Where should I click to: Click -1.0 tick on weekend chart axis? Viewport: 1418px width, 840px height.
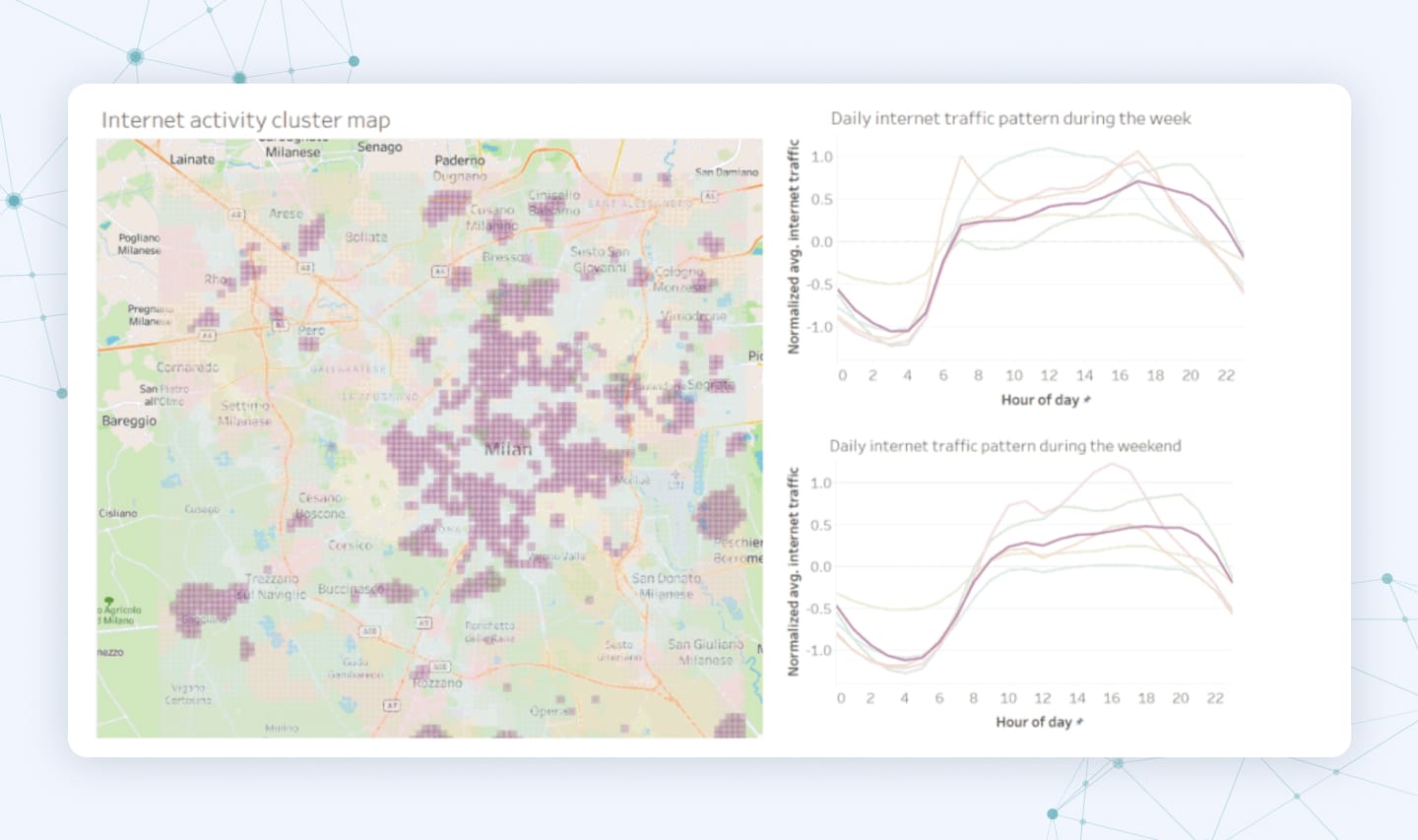(819, 650)
